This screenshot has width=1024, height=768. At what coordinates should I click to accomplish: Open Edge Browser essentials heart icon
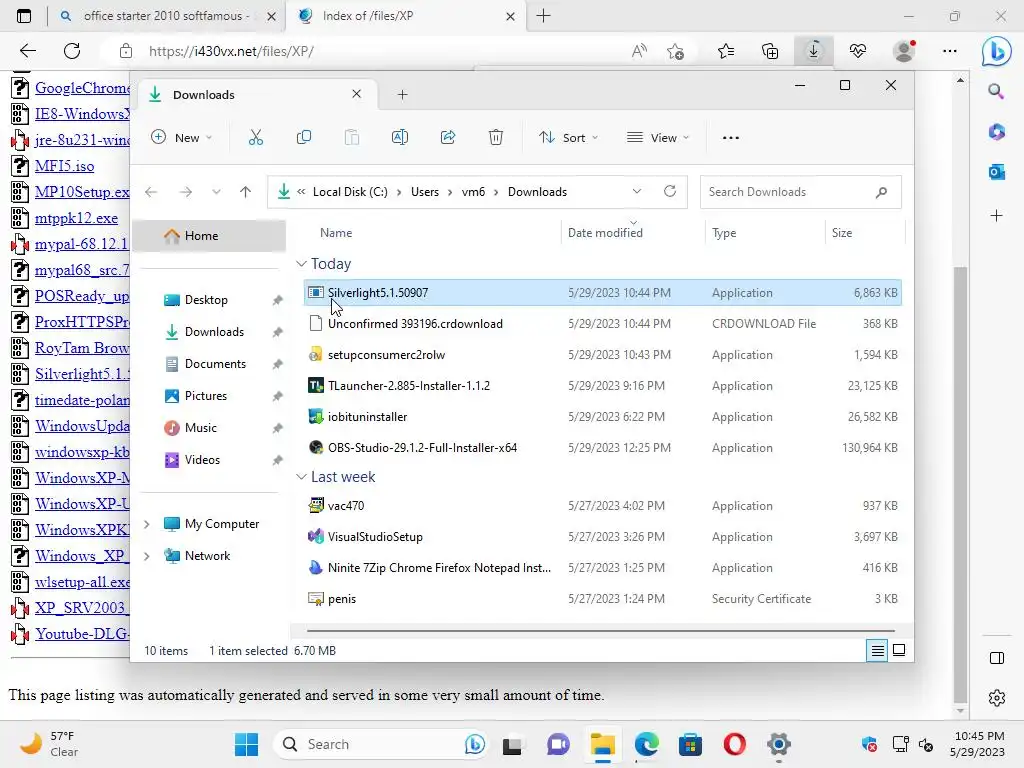tap(858, 51)
